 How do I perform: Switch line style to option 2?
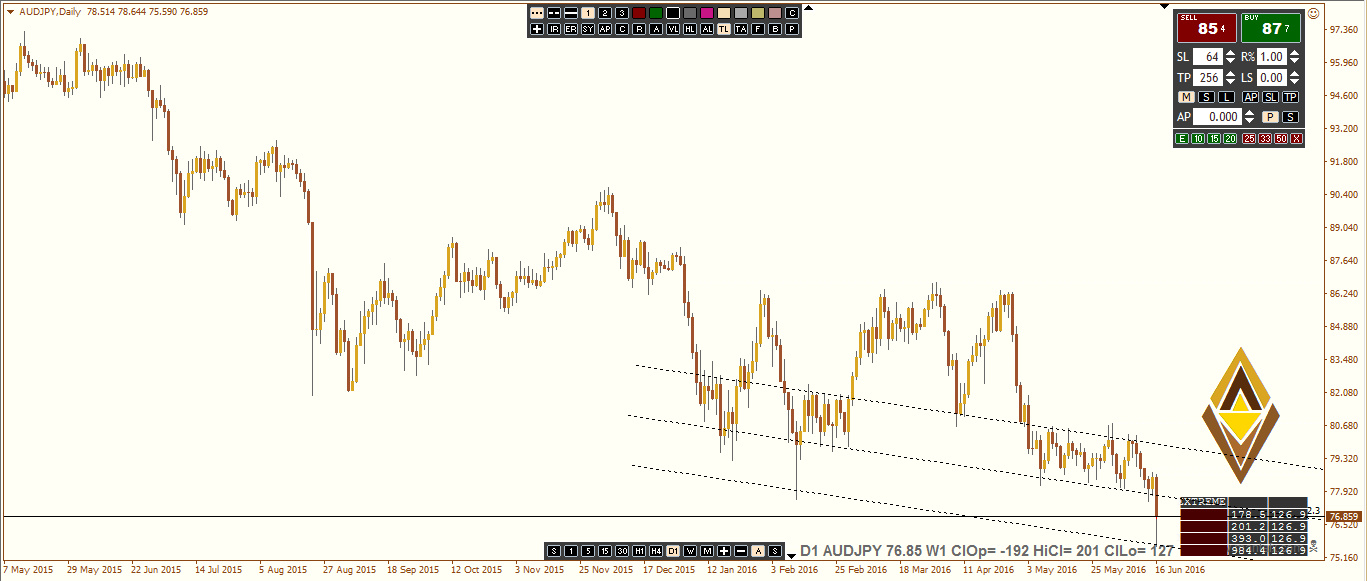pyautogui.click(x=604, y=13)
